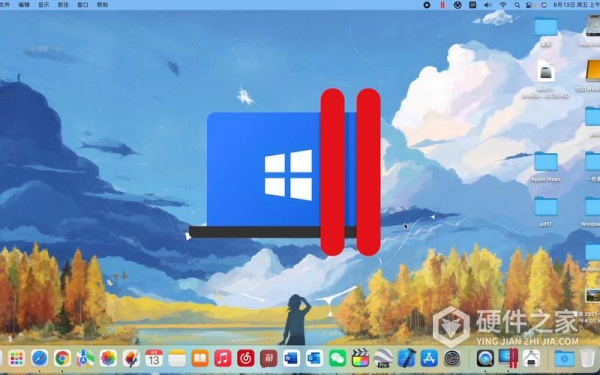Launch Final Cut Pro from the dock

click(x=360, y=359)
